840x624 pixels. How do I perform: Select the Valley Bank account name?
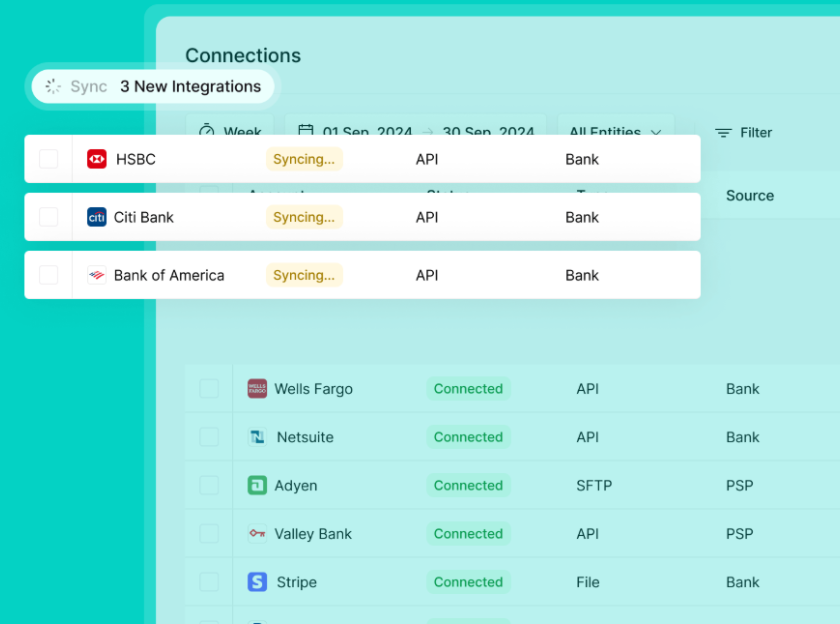313,533
